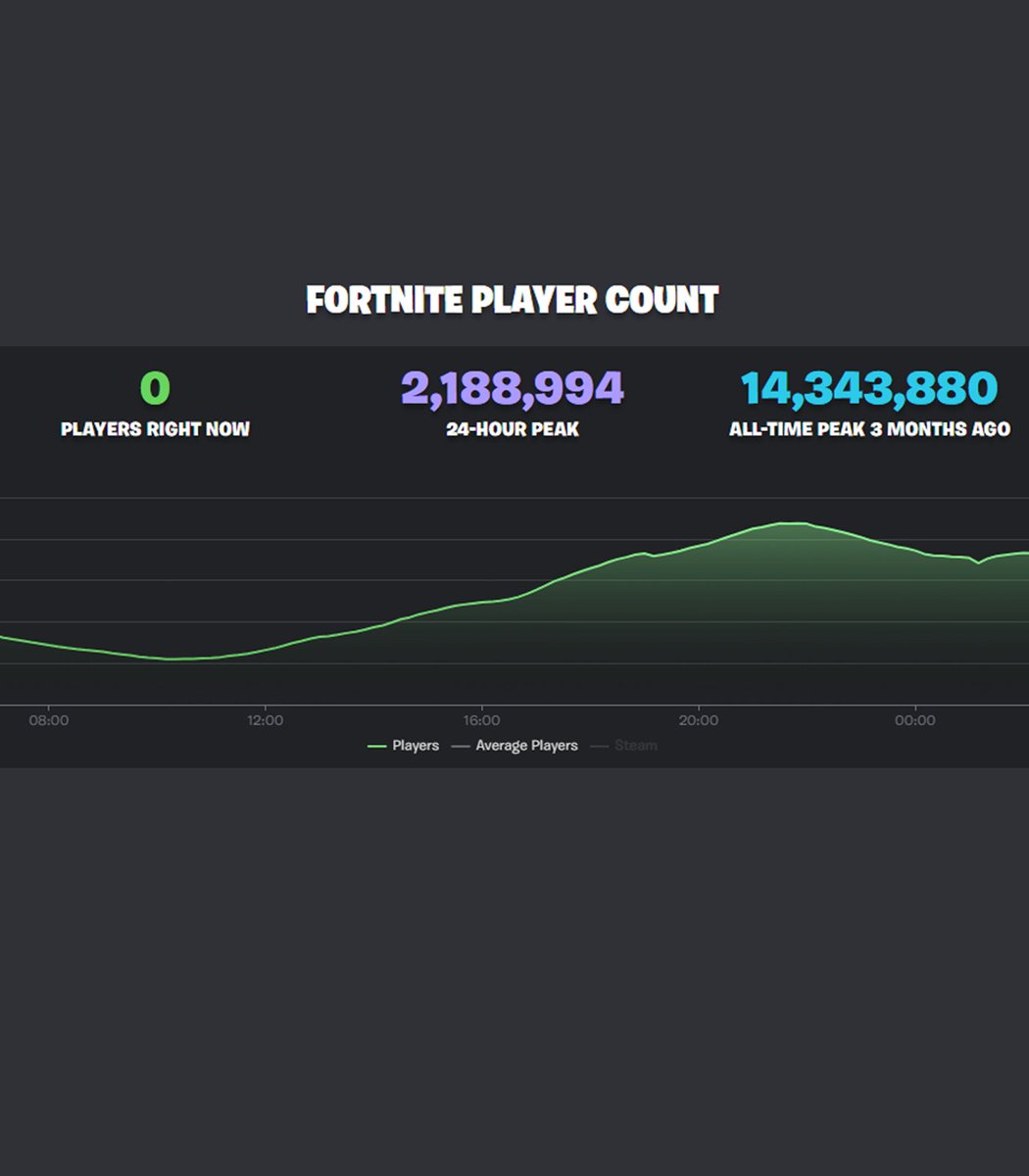This screenshot has height=1176, width=1029.
Task: Toggle the Average Players legend entry
Action: (514, 746)
